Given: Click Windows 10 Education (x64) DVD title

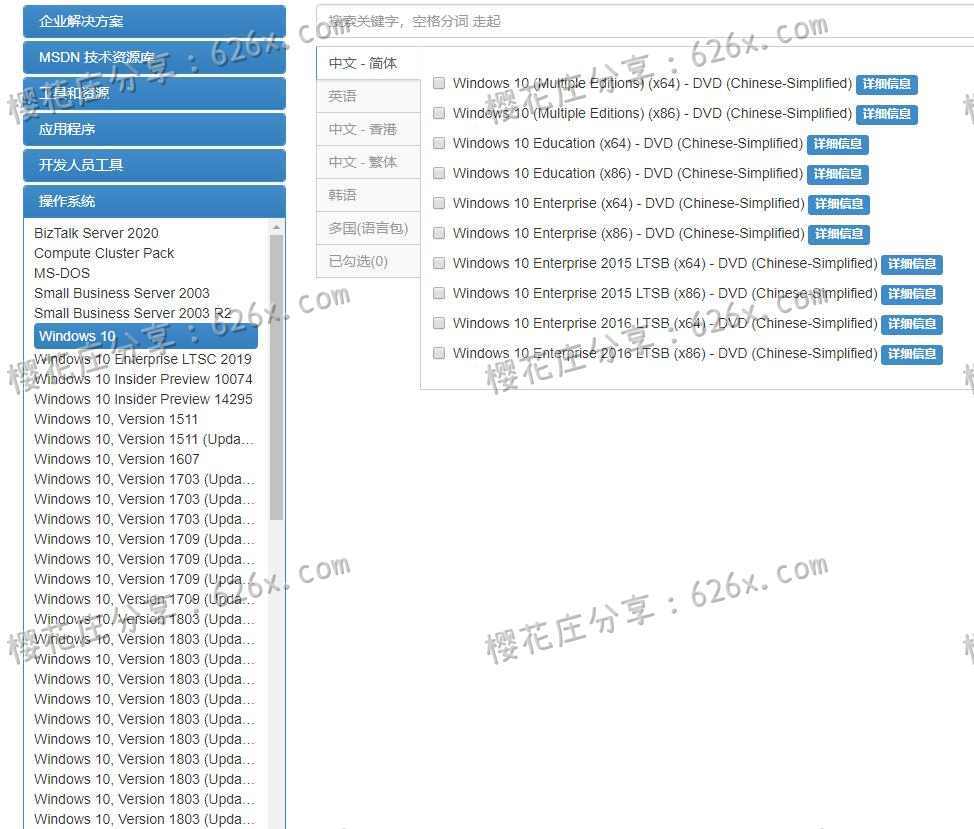Looking at the screenshot, I should 628,143.
